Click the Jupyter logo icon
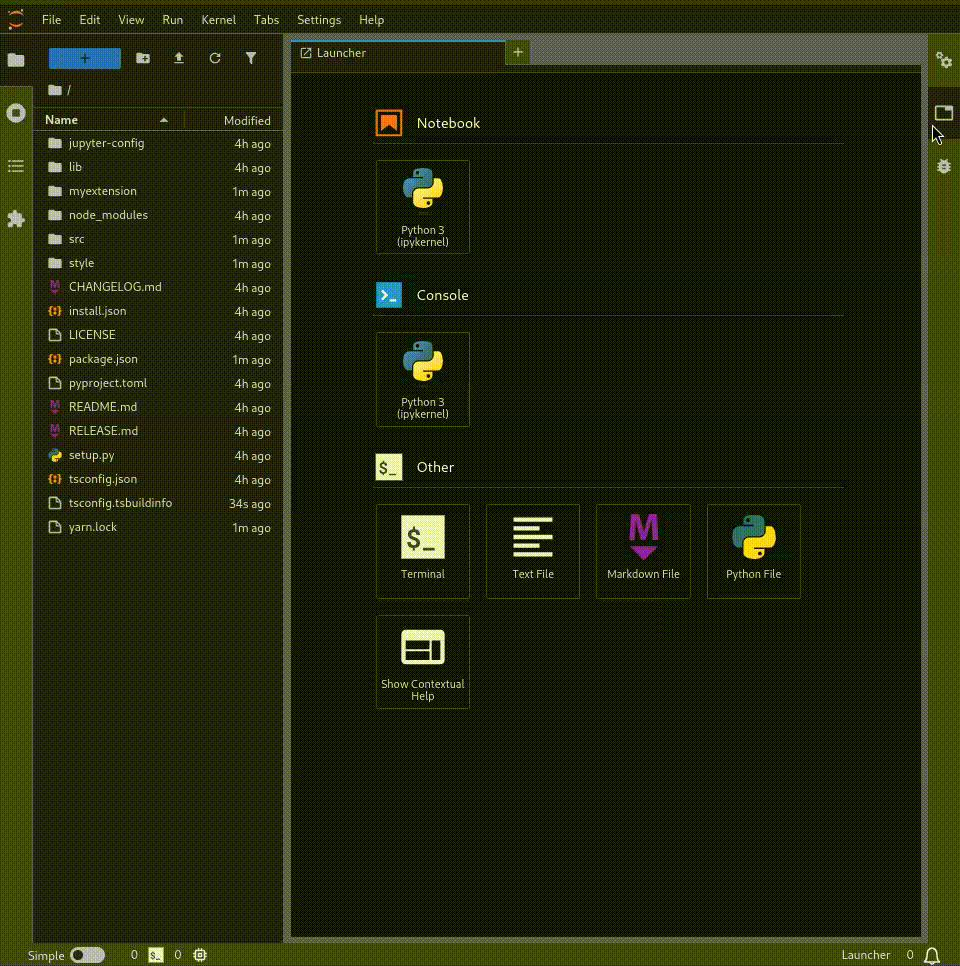This screenshot has width=960, height=966. pyautogui.click(x=16, y=19)
